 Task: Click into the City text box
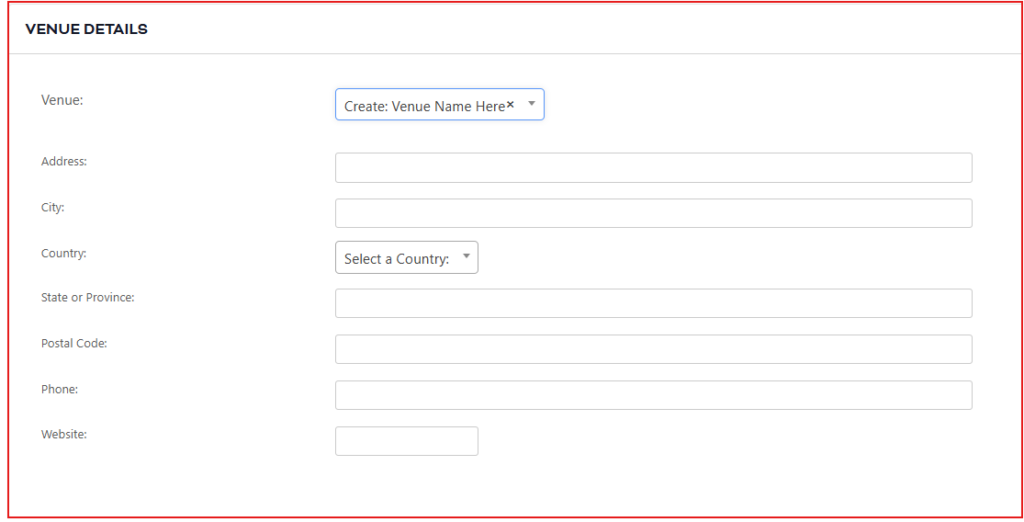point(653,213)
